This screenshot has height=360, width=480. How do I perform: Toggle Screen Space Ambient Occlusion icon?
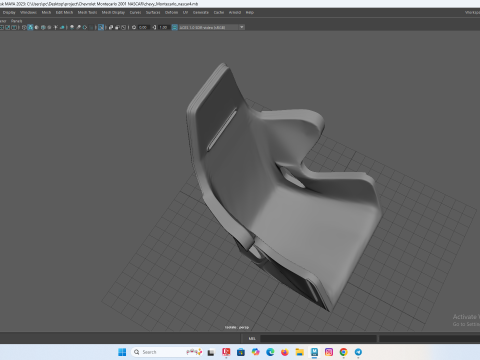pyautogui.click(x=72, y=27)
